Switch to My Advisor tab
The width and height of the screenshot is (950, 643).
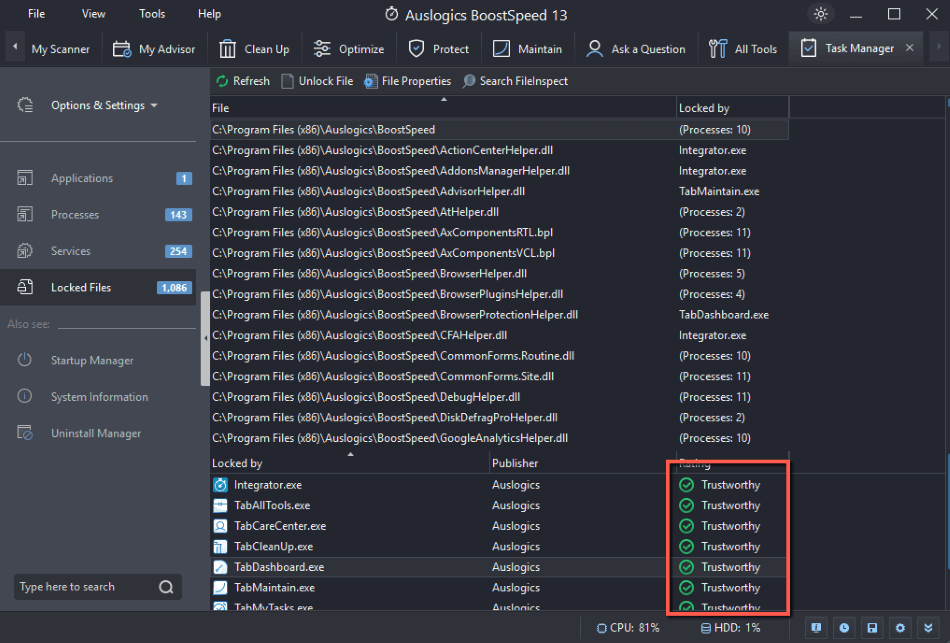pos(154,49)
